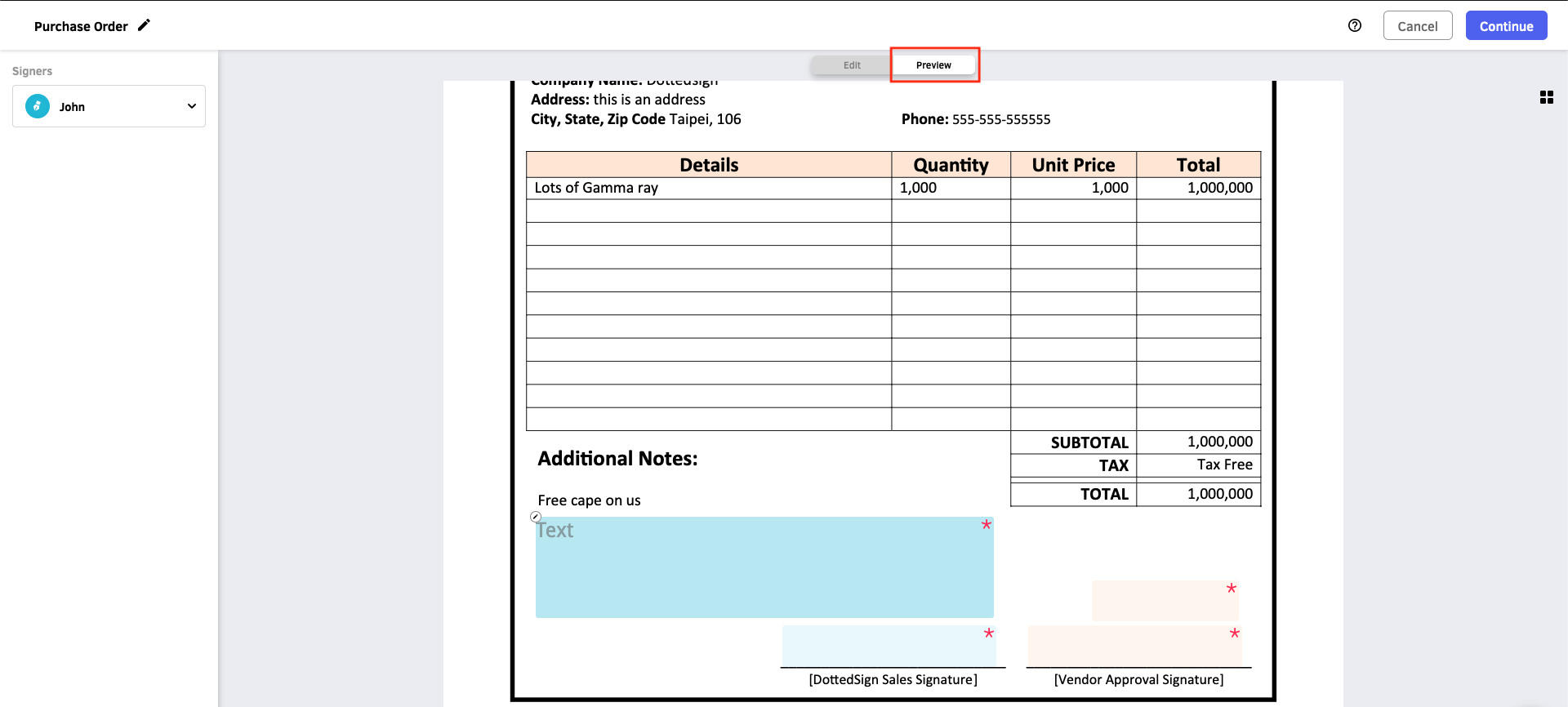Click the SUBTOTAL label

[x=1089, y=442]
